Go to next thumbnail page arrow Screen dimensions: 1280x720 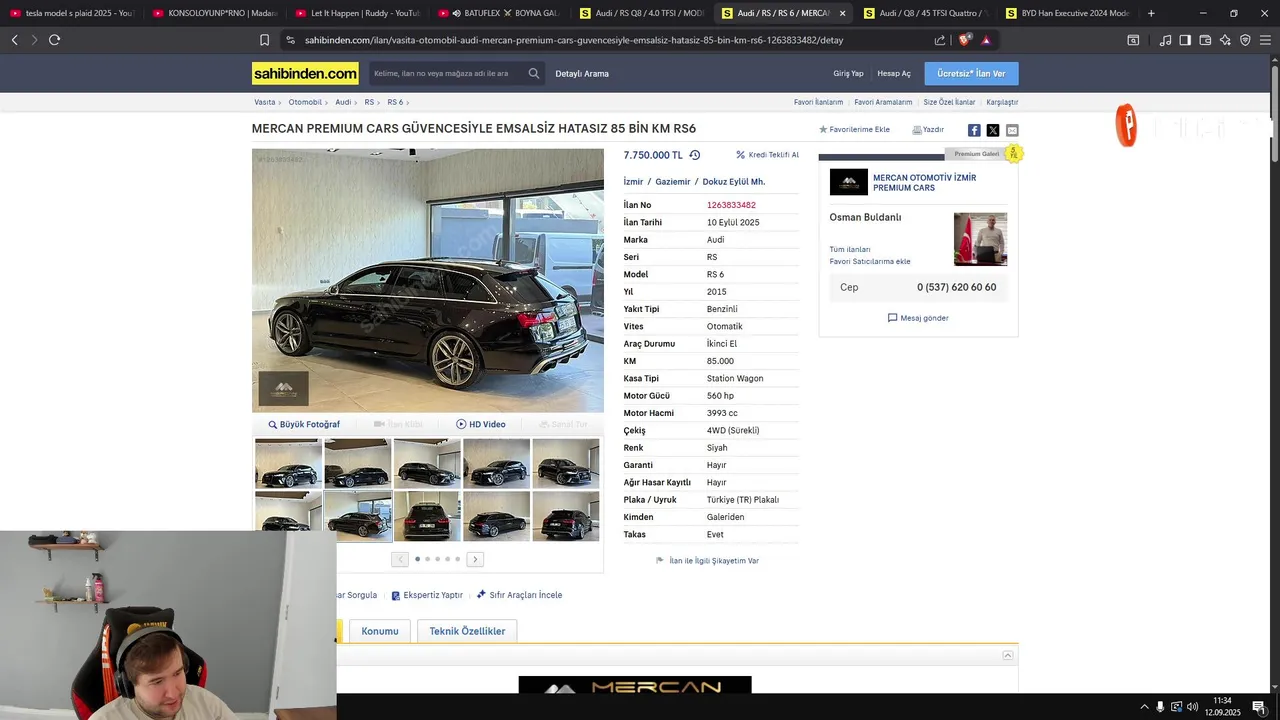click(x=475, y=559)
